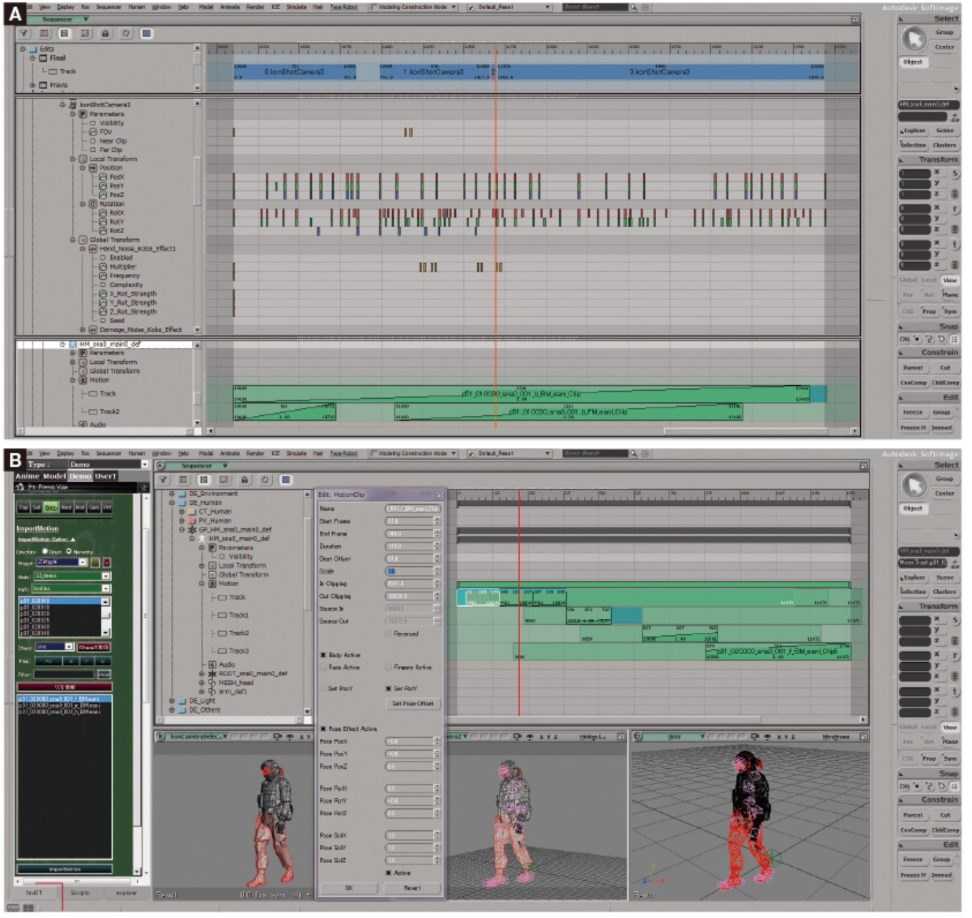Click the lock icon in panel A's sequencer toolbar
The image size is (972, 918).
105,33
